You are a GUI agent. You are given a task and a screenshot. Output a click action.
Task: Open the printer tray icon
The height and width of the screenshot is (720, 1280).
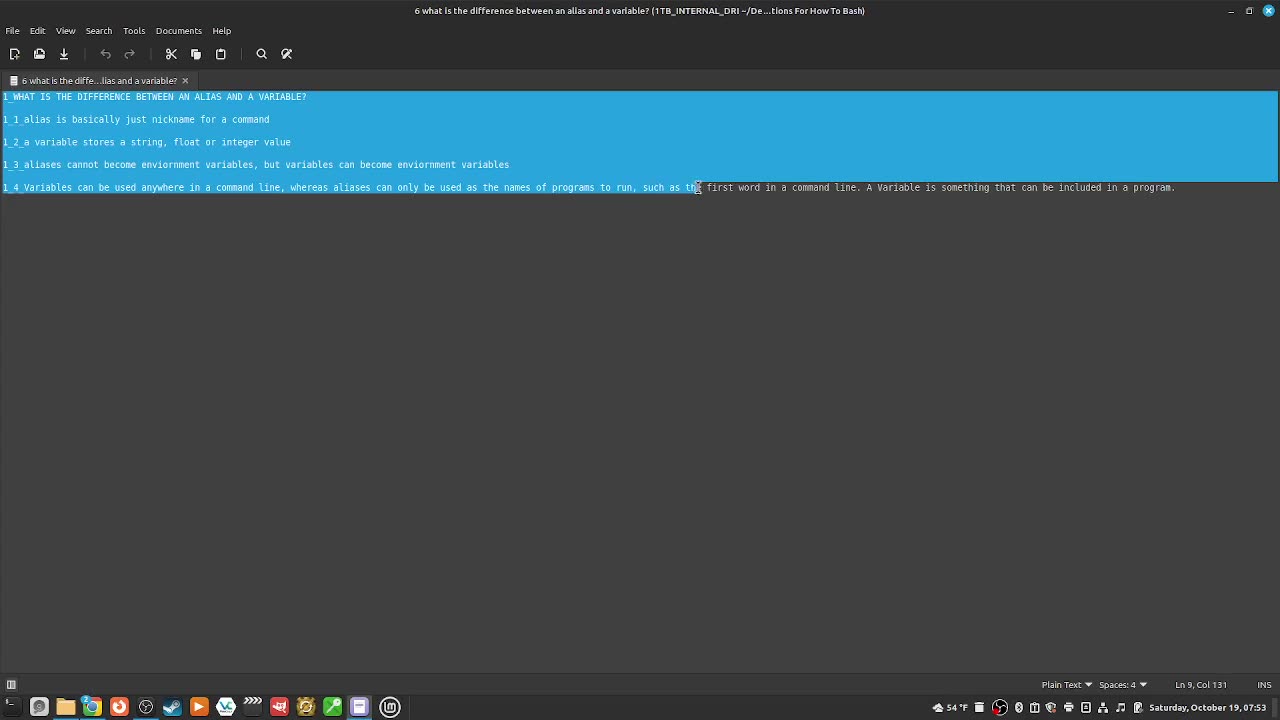[1069, 707]
